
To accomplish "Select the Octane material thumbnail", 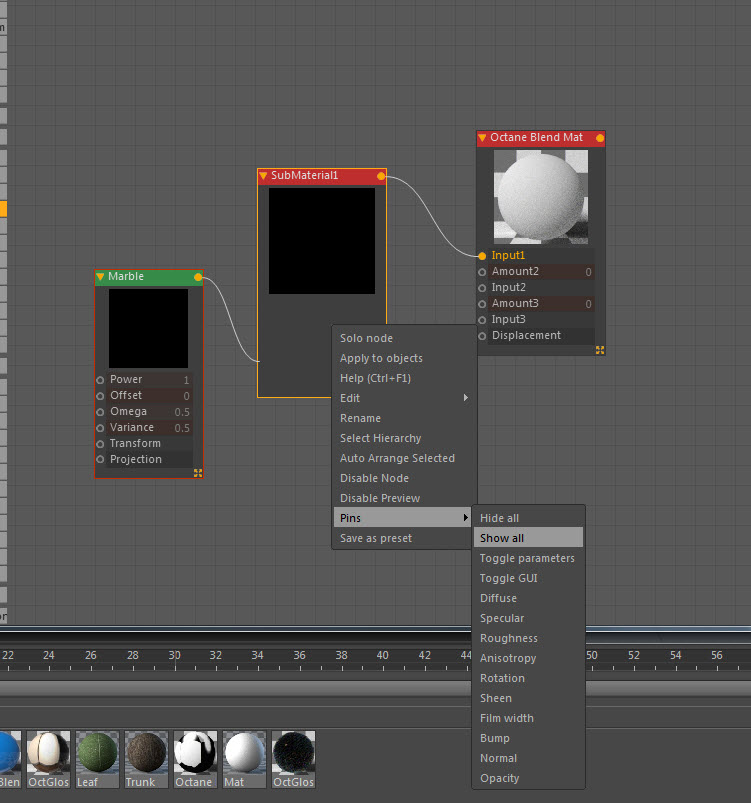I will (195, 759).
